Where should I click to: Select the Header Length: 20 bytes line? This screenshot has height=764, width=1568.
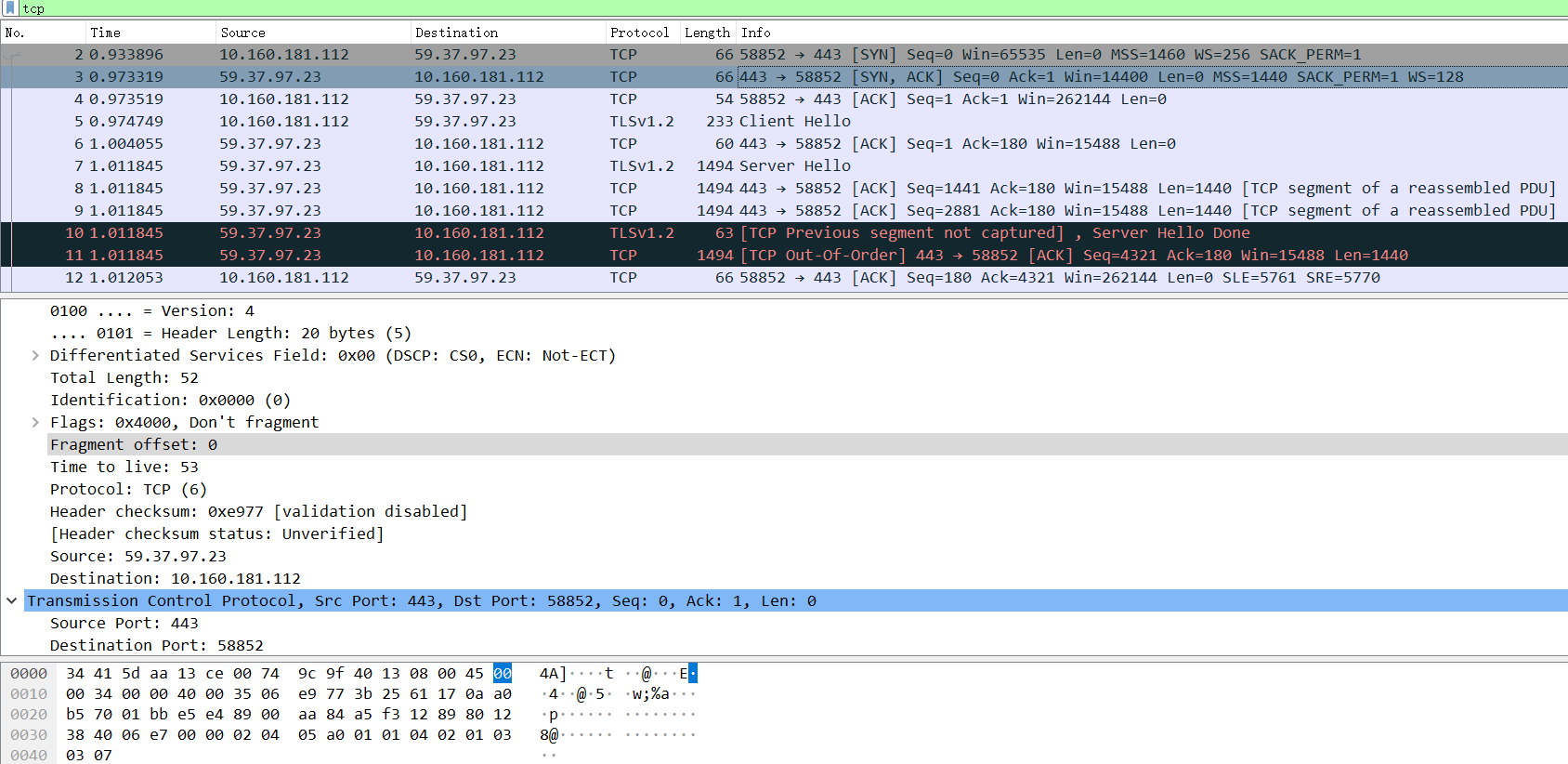(230, 334)
